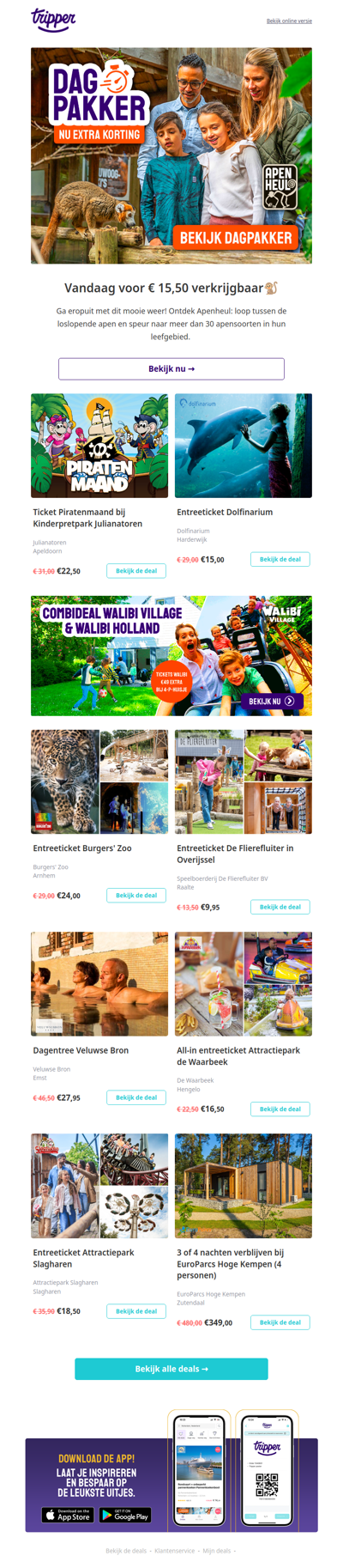Screen dimensions: 343x1568
Task: View the deal for Attractiepark Slagharen
Action: (x=136, y=1311)
